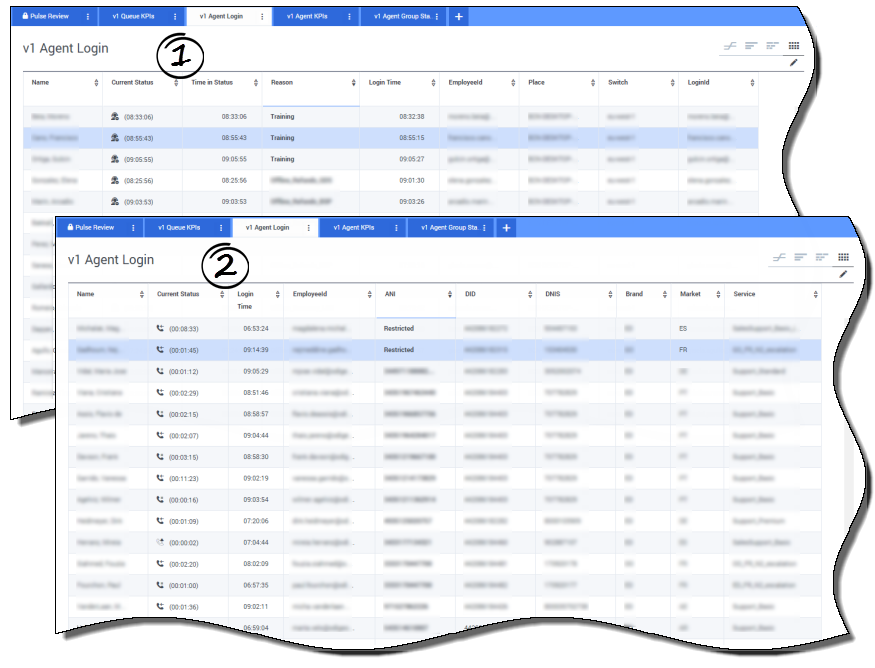Switch to v1 Queue KPIs tab in window 1

click(x=132, y=17)
